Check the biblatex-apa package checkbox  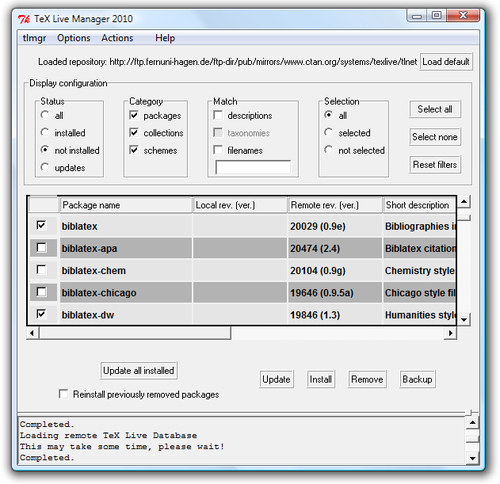pyautogui.click(x=41, y=248)
